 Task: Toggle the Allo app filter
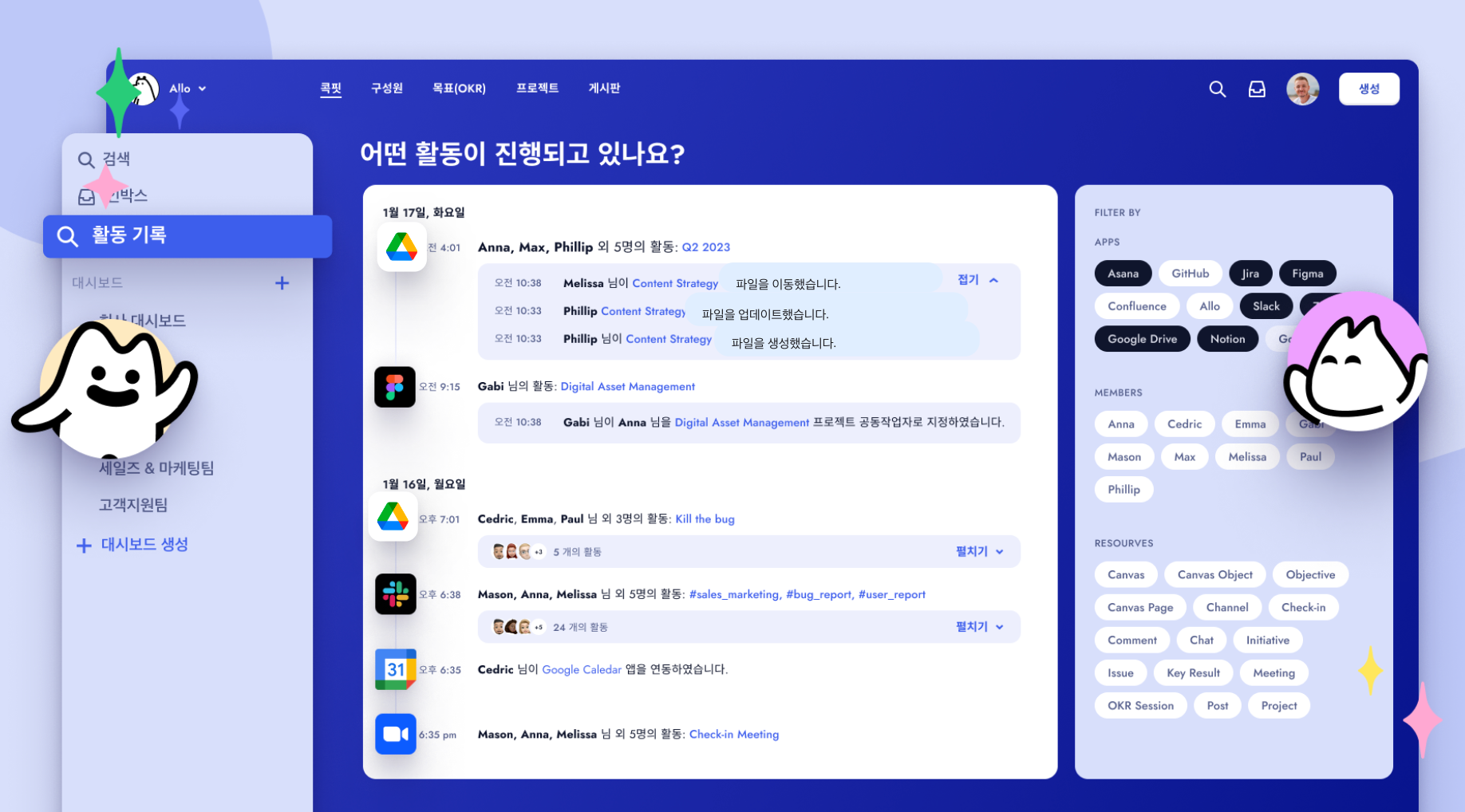pos(1210,306)
